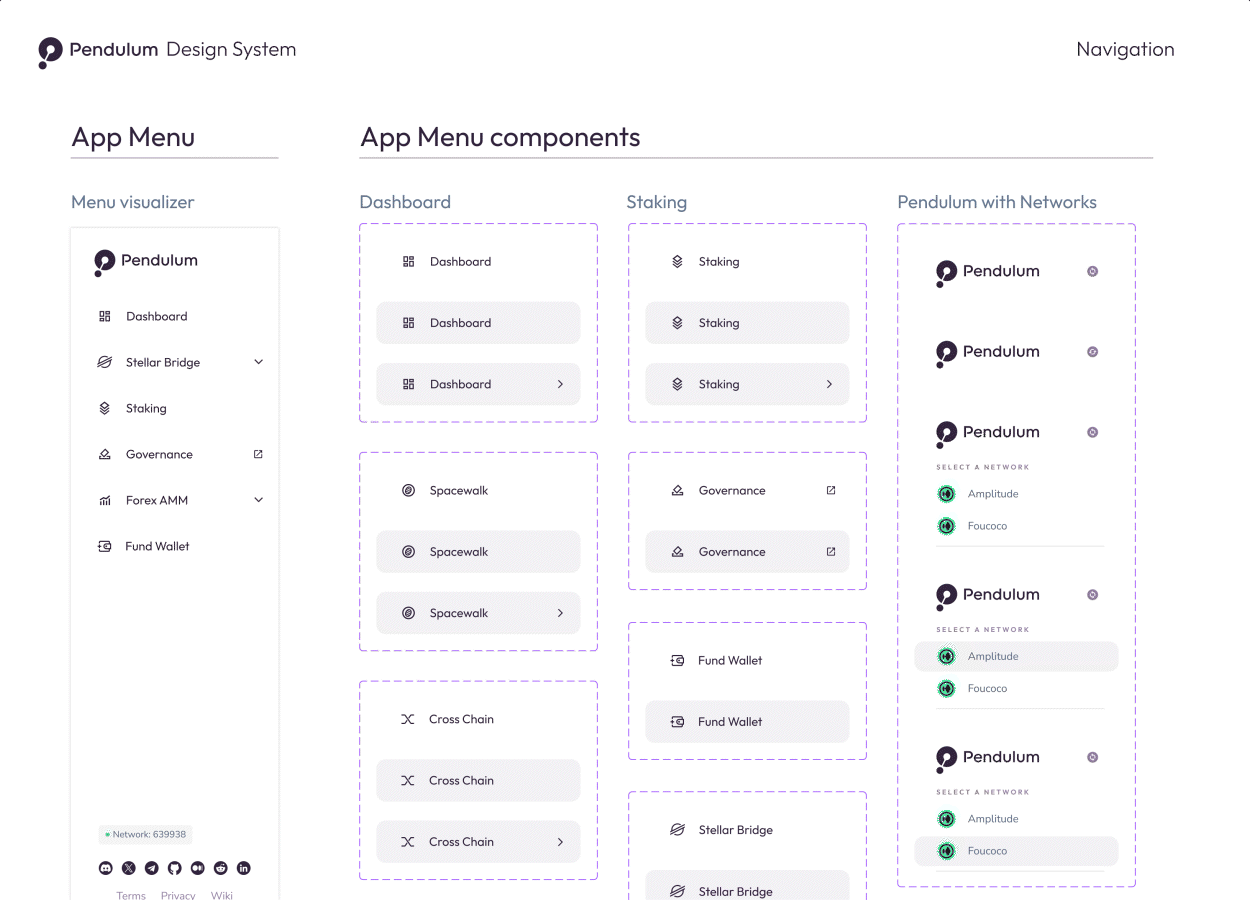Click the highlighted Dashboard item without a chevron
Image resolution: width=1250 pixels, height=900 pixels.
[478, 323]
